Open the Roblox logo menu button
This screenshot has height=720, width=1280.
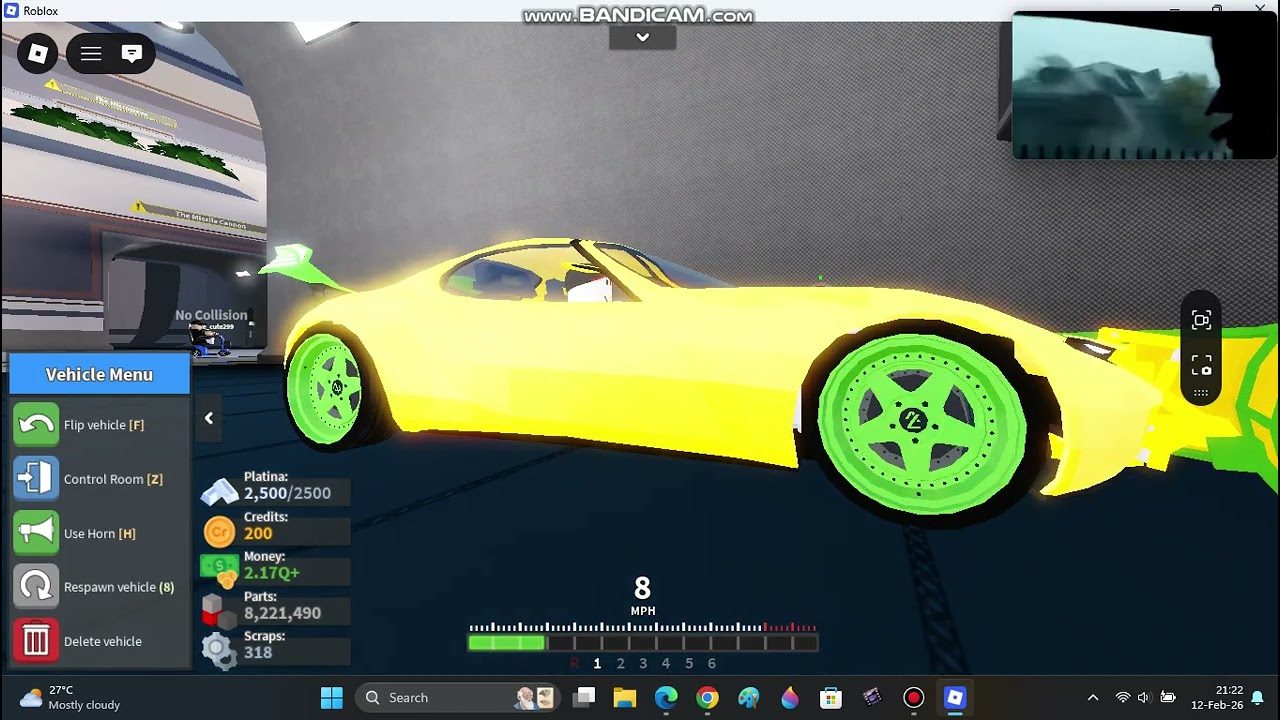pyautogui.click(x=38, y=54)
